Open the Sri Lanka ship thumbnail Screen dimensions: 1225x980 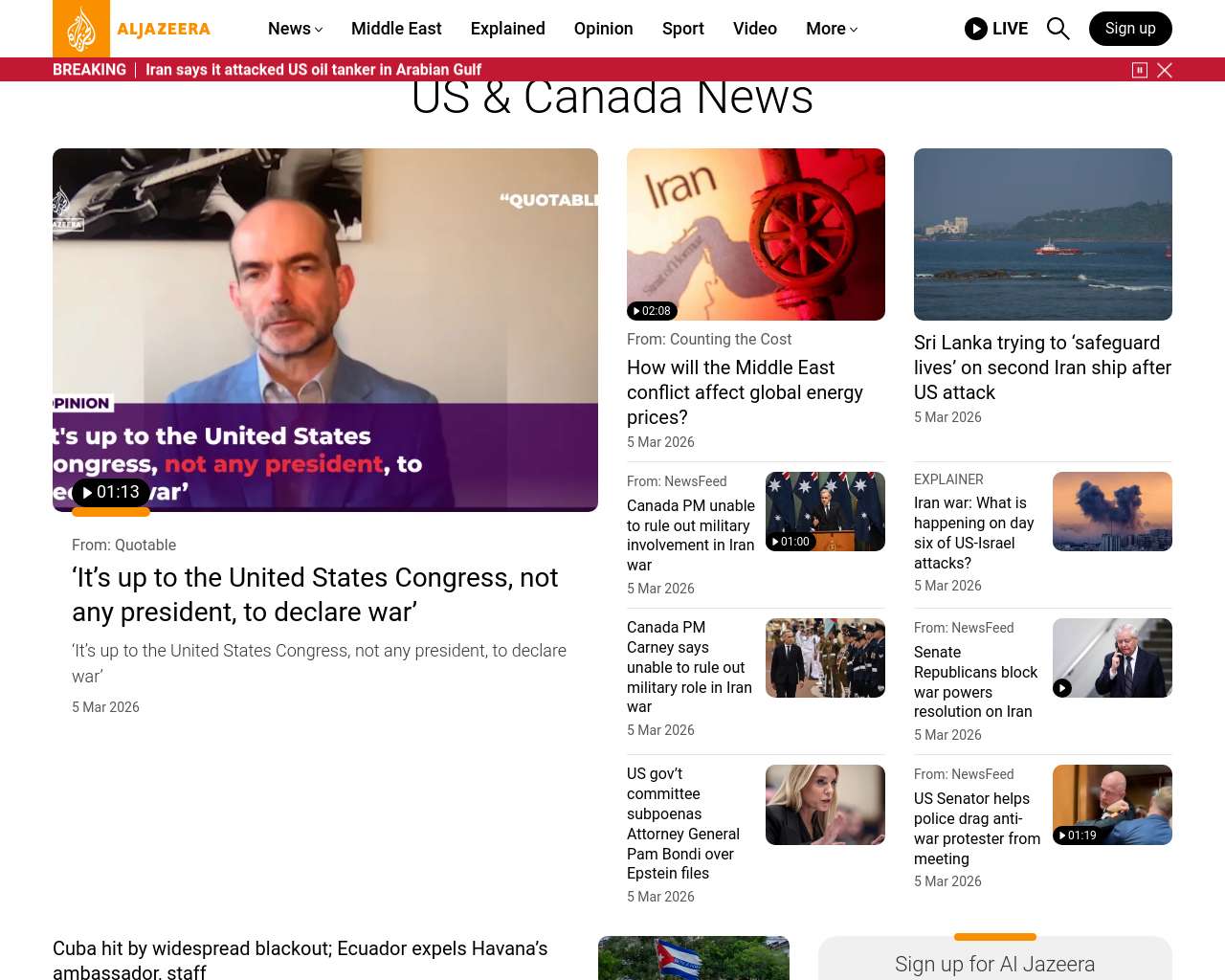1043,234
